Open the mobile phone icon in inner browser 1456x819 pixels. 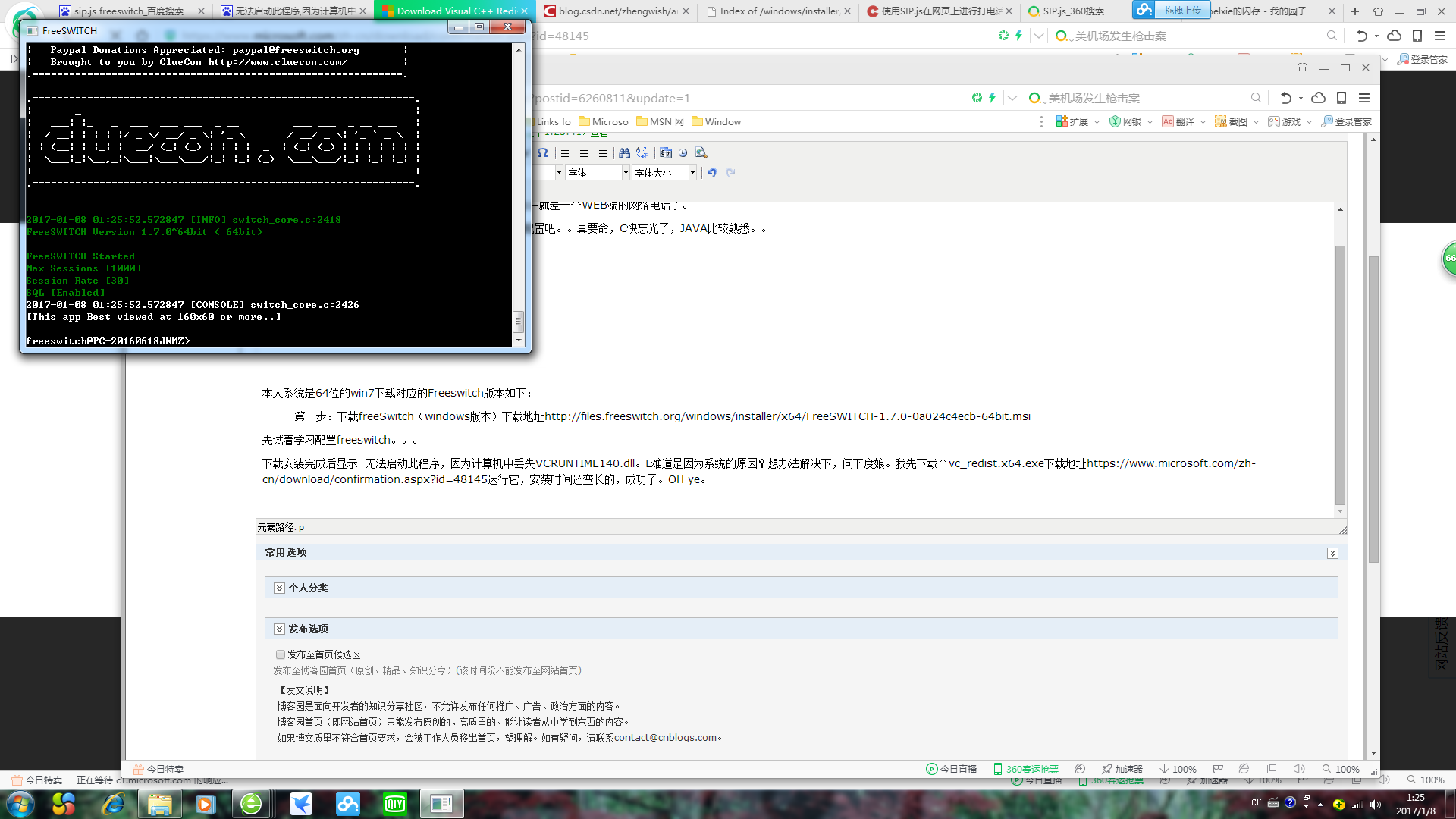[x=1341, y=98]
